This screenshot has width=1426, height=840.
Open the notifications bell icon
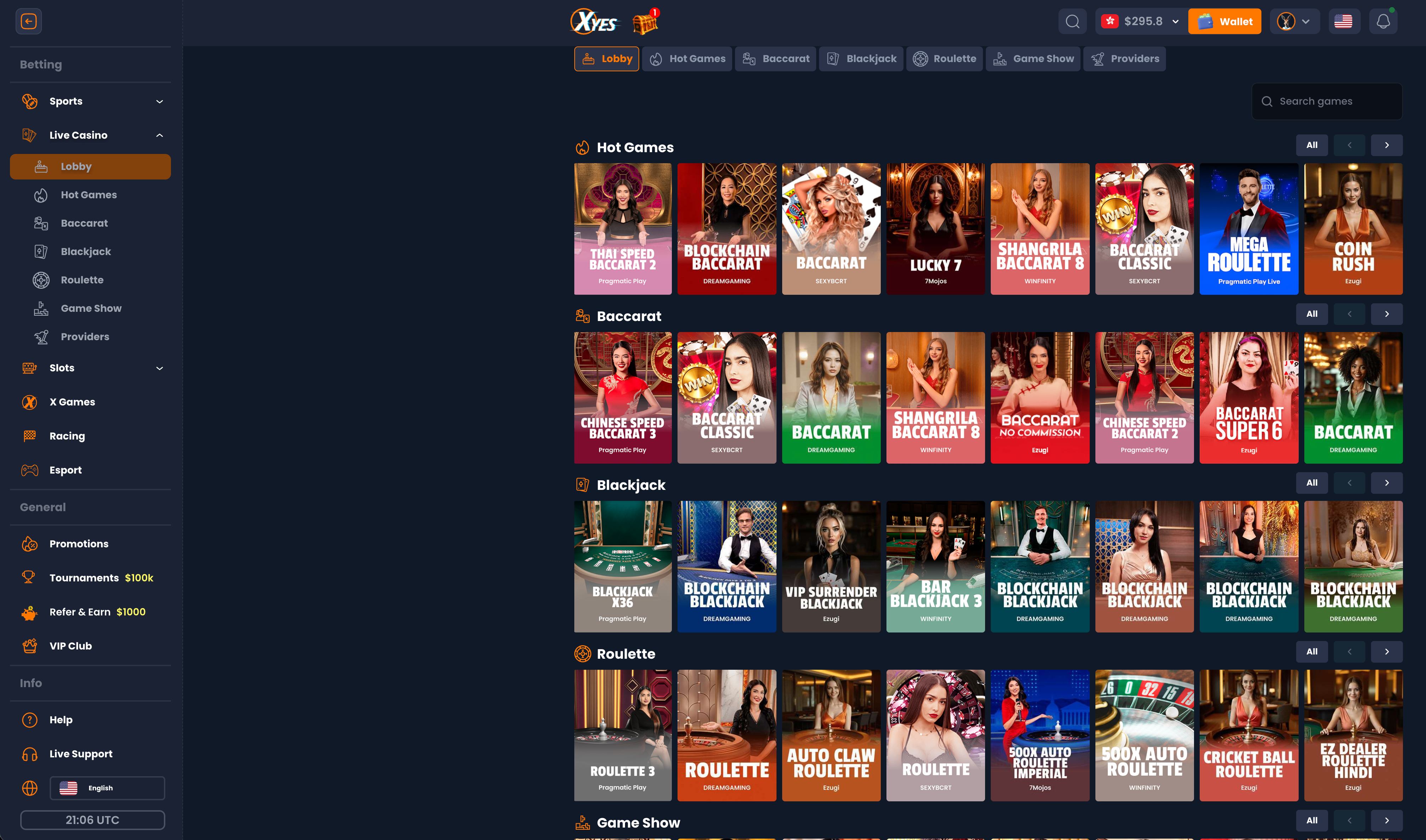pos(1383,21)
